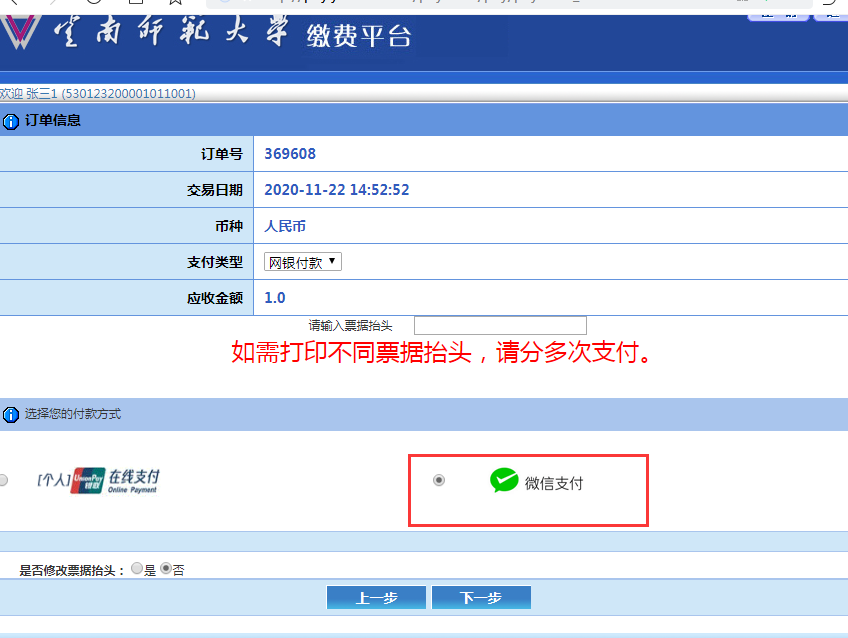
Task: Click the order number 369608
Action: tap(290, 154)
